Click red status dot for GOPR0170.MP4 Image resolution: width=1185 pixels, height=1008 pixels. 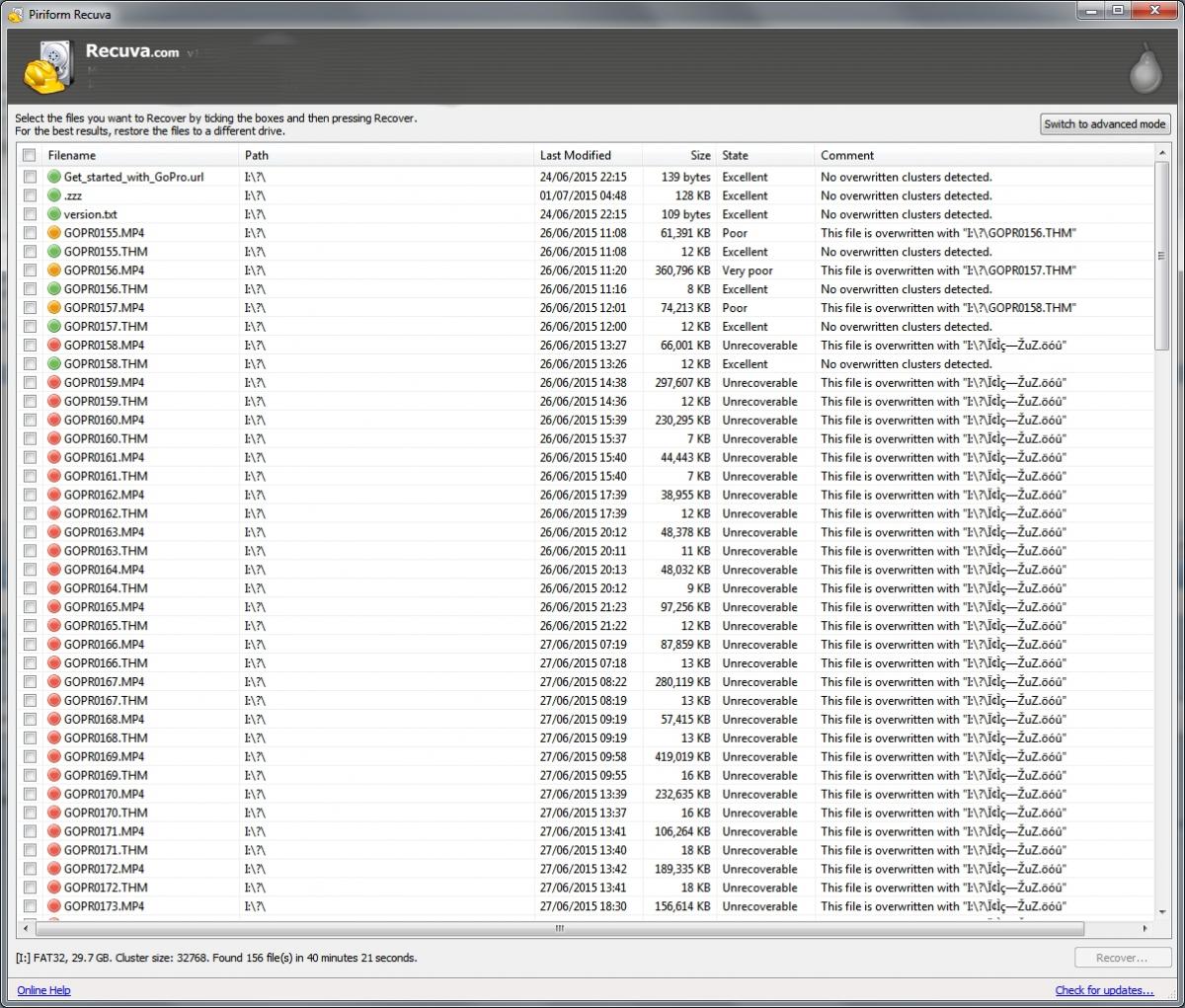point(55,794)
